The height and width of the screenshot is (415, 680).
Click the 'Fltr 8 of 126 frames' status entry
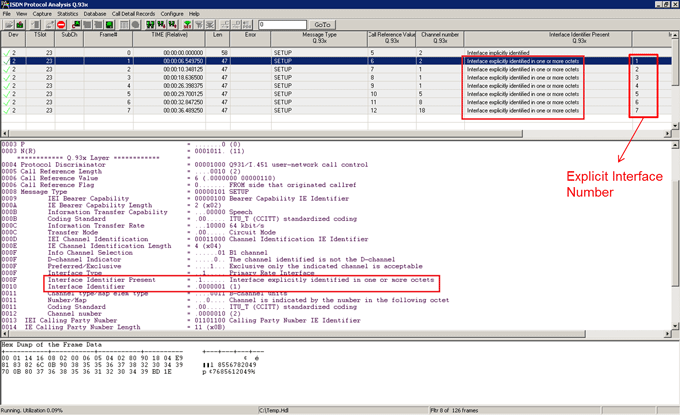point(454,410)
